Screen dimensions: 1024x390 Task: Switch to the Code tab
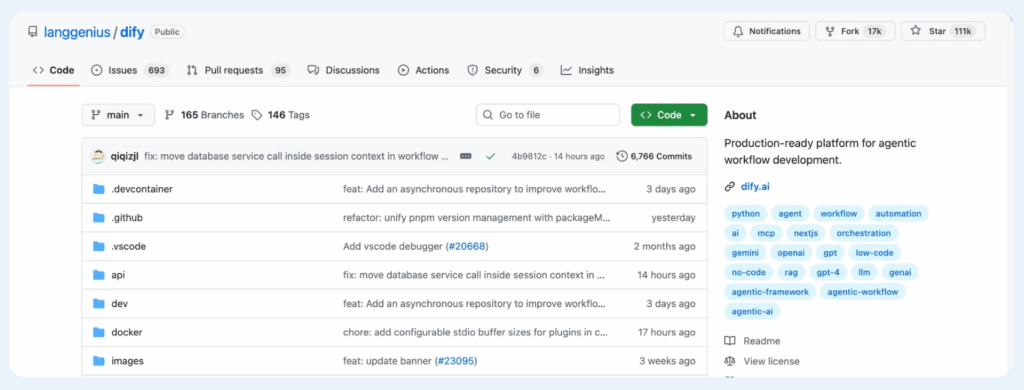coord(54,70)
